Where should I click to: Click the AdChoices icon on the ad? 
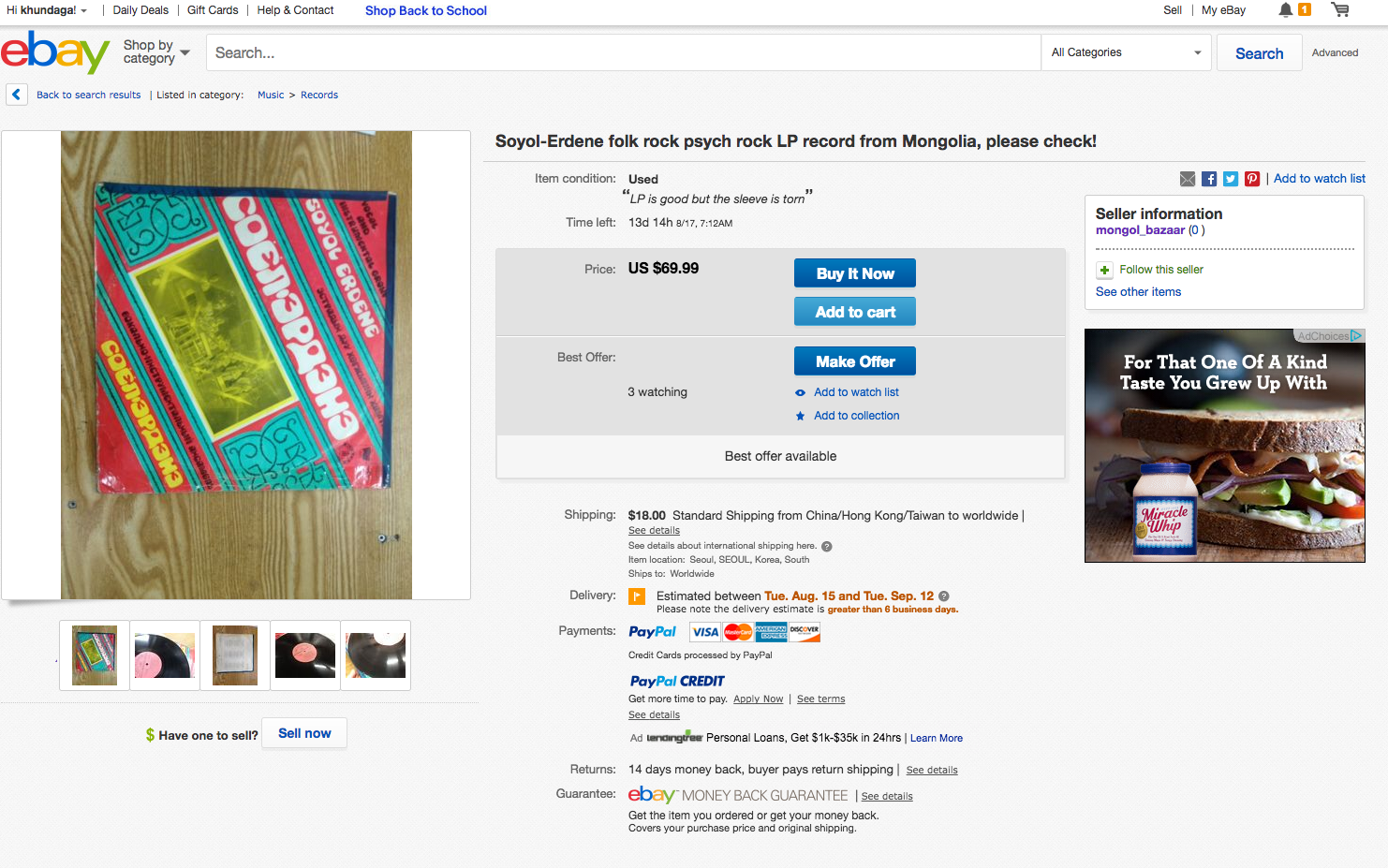tap(1356, 335)
